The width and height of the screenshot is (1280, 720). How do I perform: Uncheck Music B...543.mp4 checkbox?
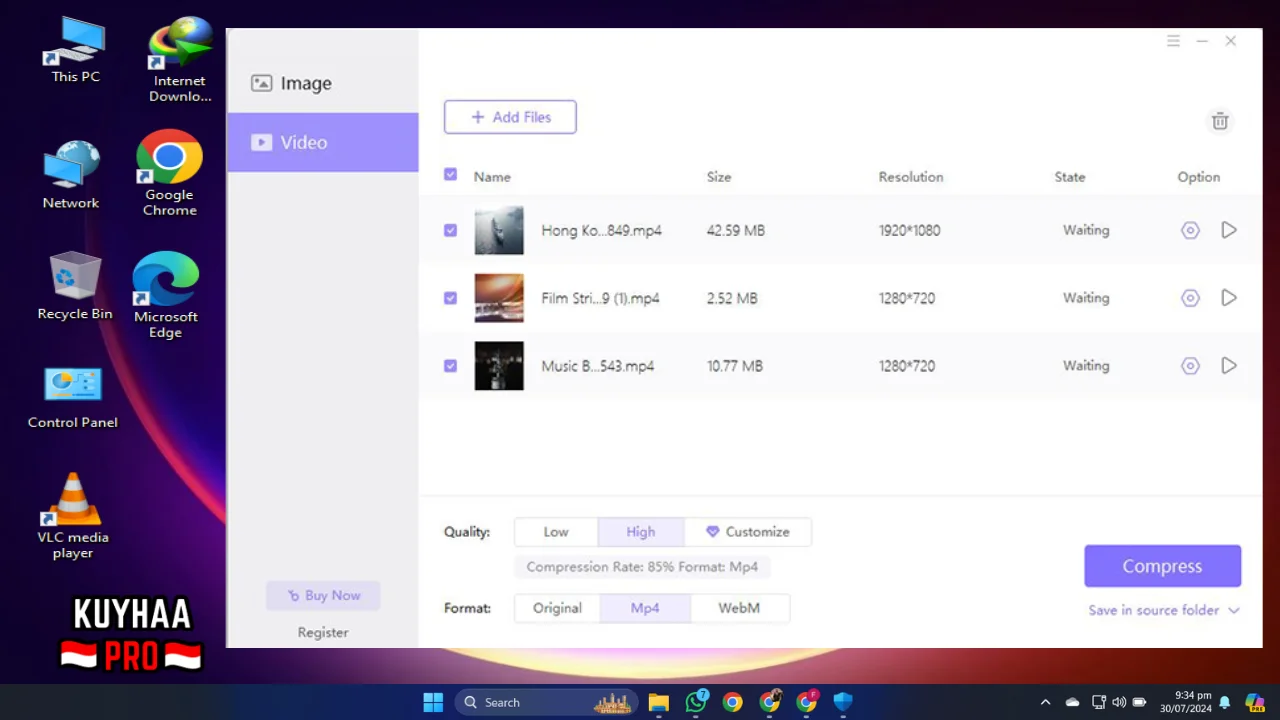click(450, 366)
